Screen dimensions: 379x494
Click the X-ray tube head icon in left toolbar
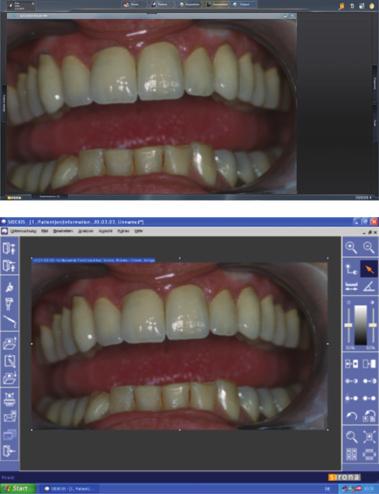pyautogui.click(x=9, y=287)
